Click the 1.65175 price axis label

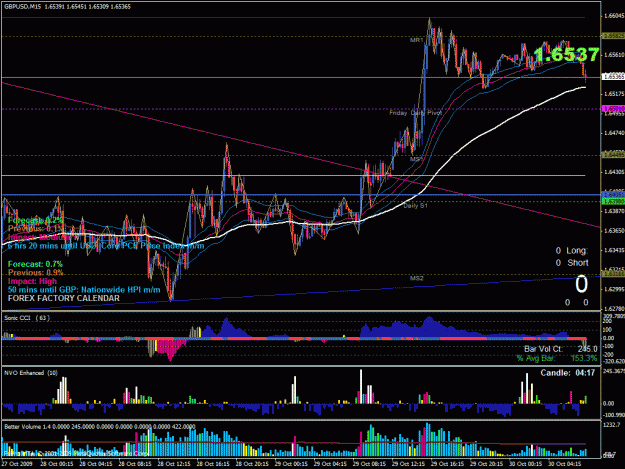point(614,94)
